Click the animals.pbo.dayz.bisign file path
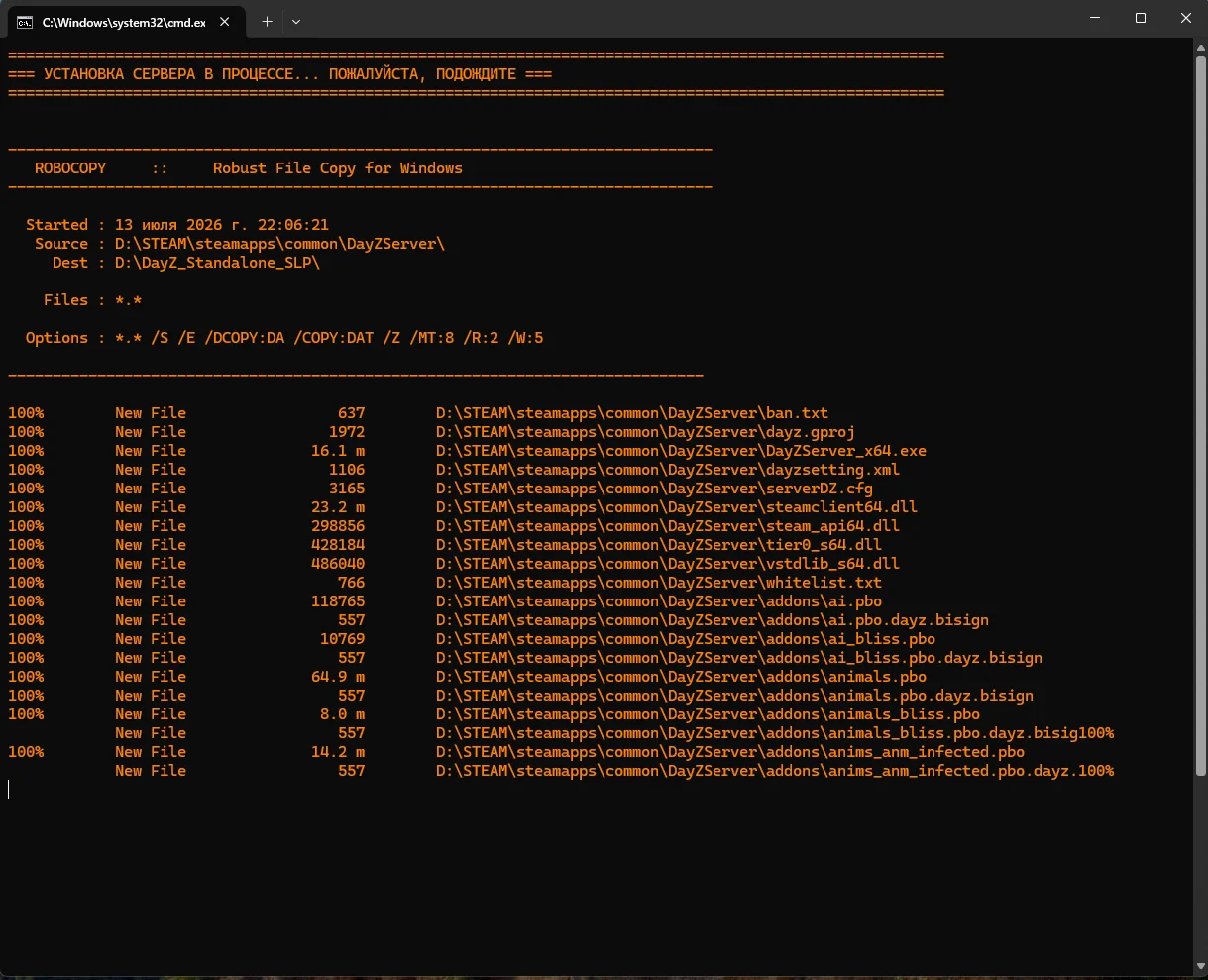 (734, 696)
